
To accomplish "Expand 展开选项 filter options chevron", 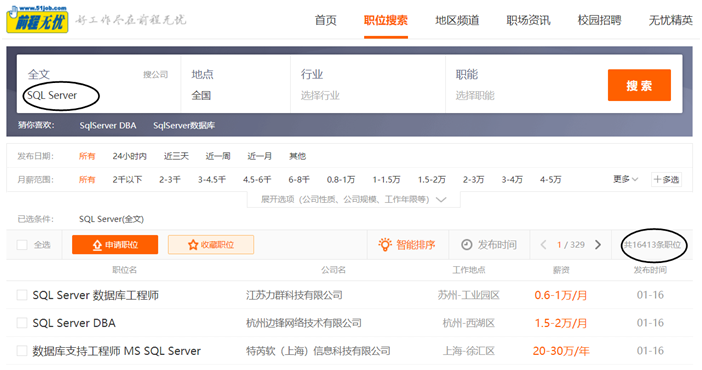I will click(x=441, y=200).
